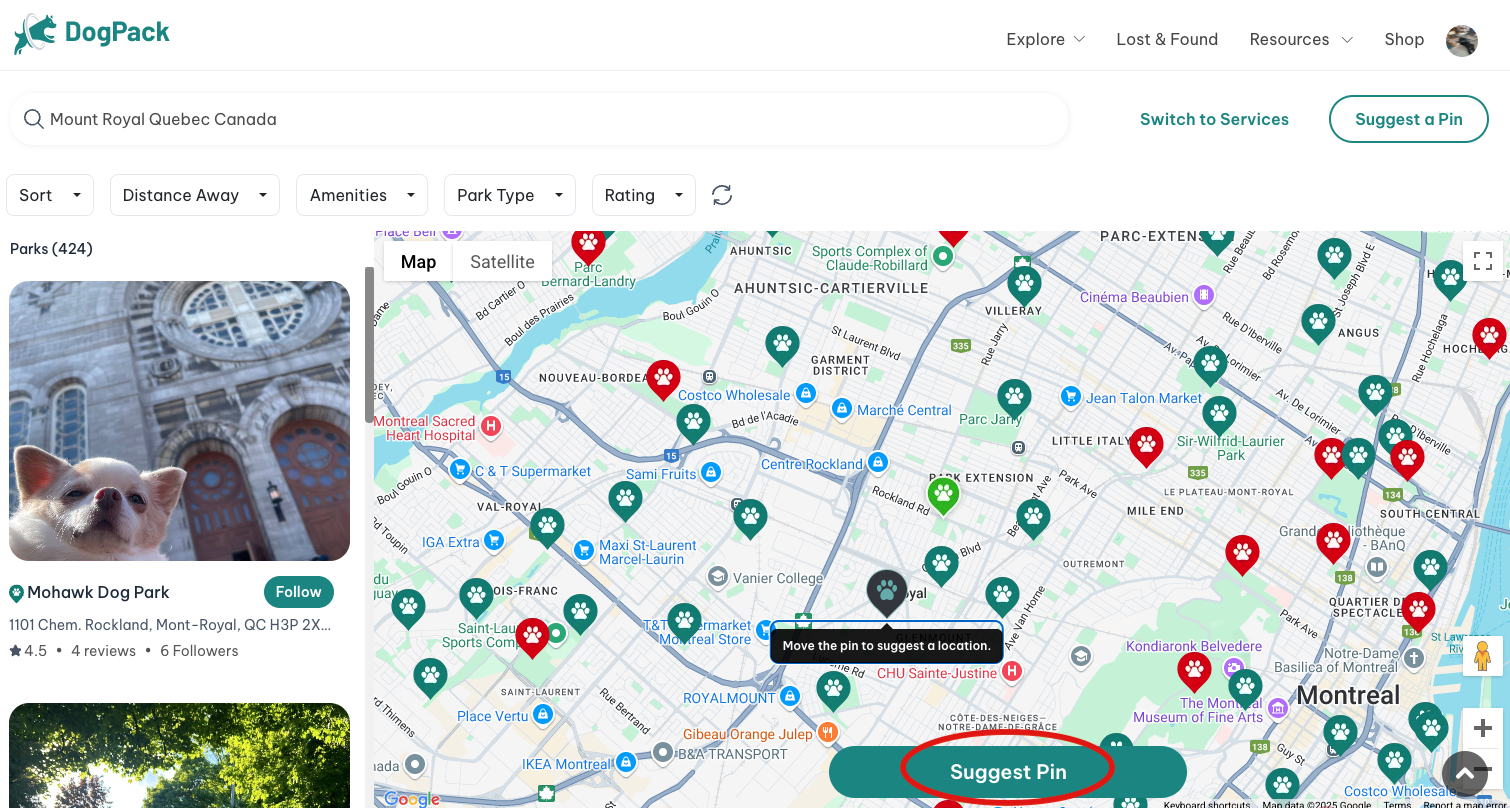Image resolution: width=1510 pixels, height=808 pixels.
Task: Follow Mohawk Dog Park
Action: click(x=298, y=592)
